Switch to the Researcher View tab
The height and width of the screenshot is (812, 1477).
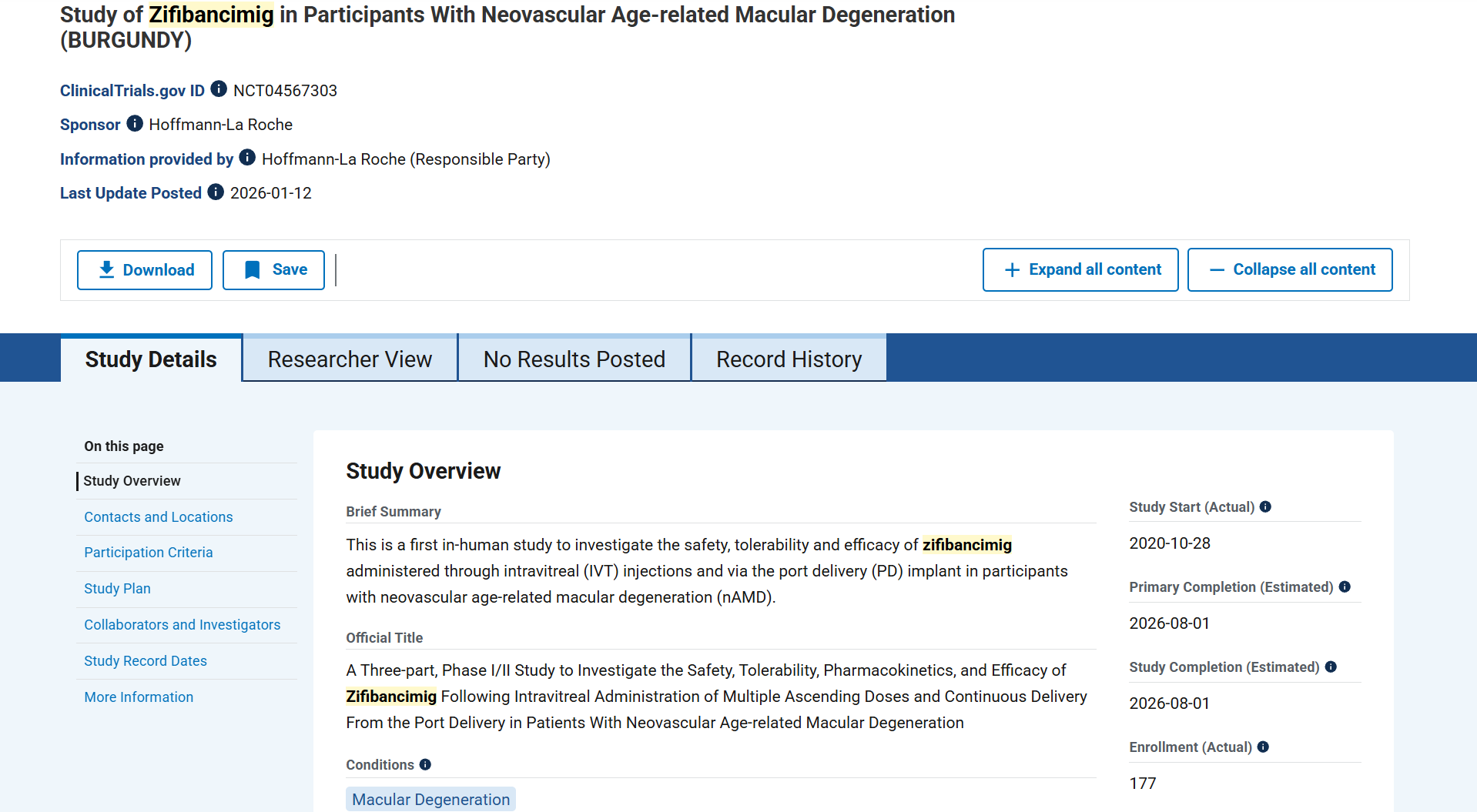(350, 359)
